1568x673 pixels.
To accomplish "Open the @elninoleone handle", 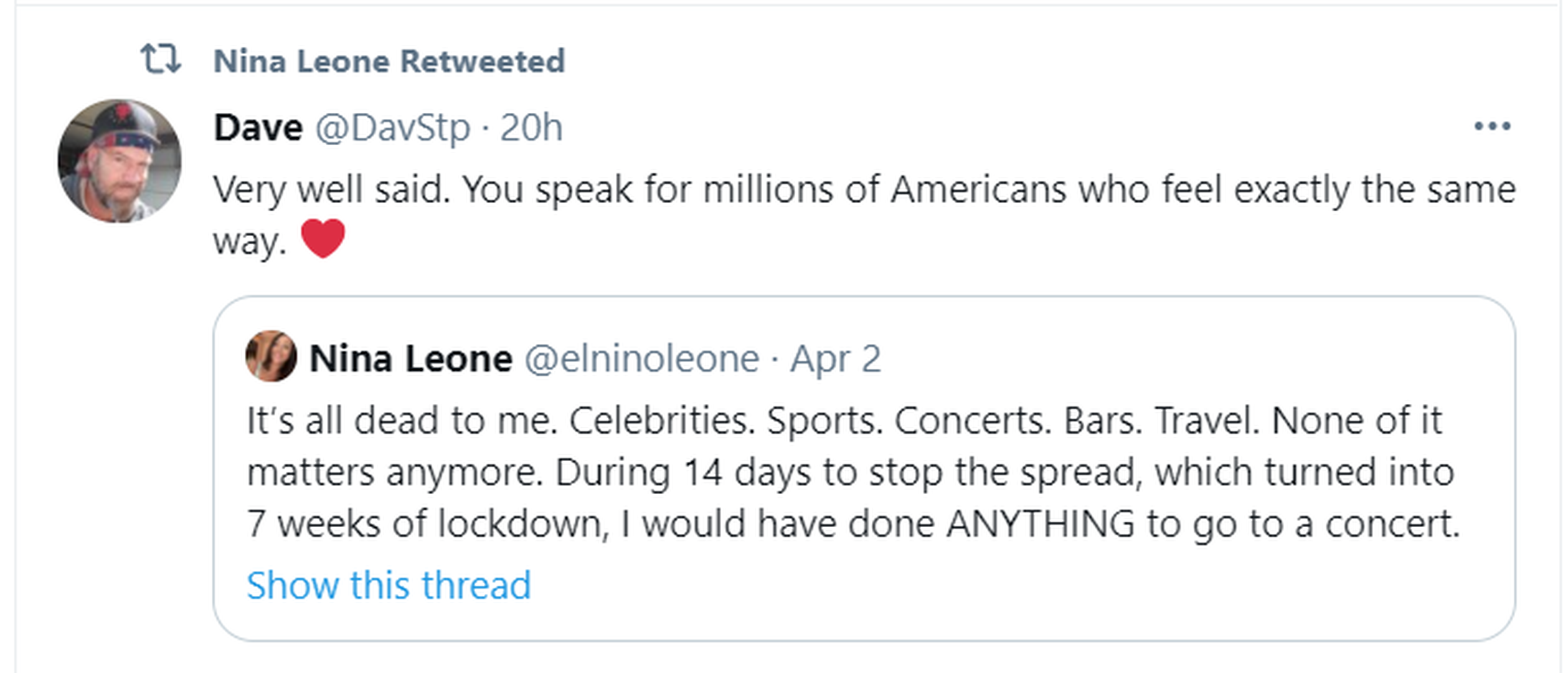I will tap(642, 359).
